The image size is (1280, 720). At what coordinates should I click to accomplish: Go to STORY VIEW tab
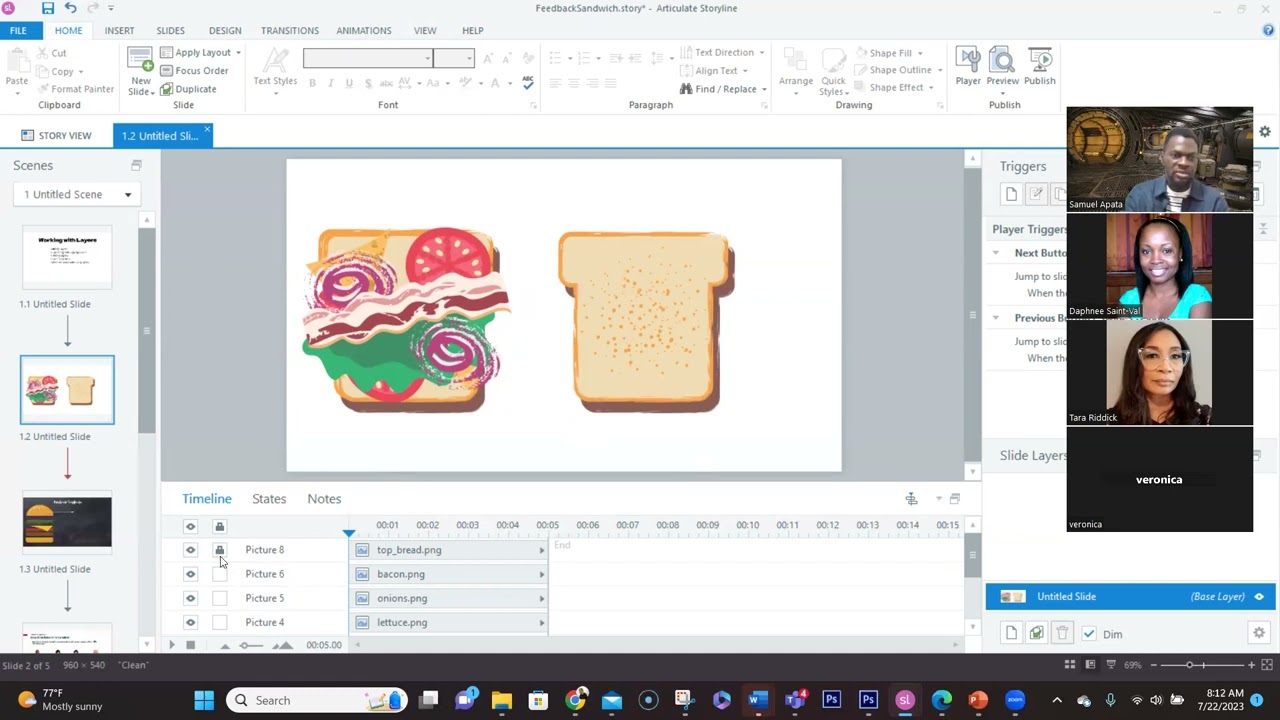click(x=56, y=135)
